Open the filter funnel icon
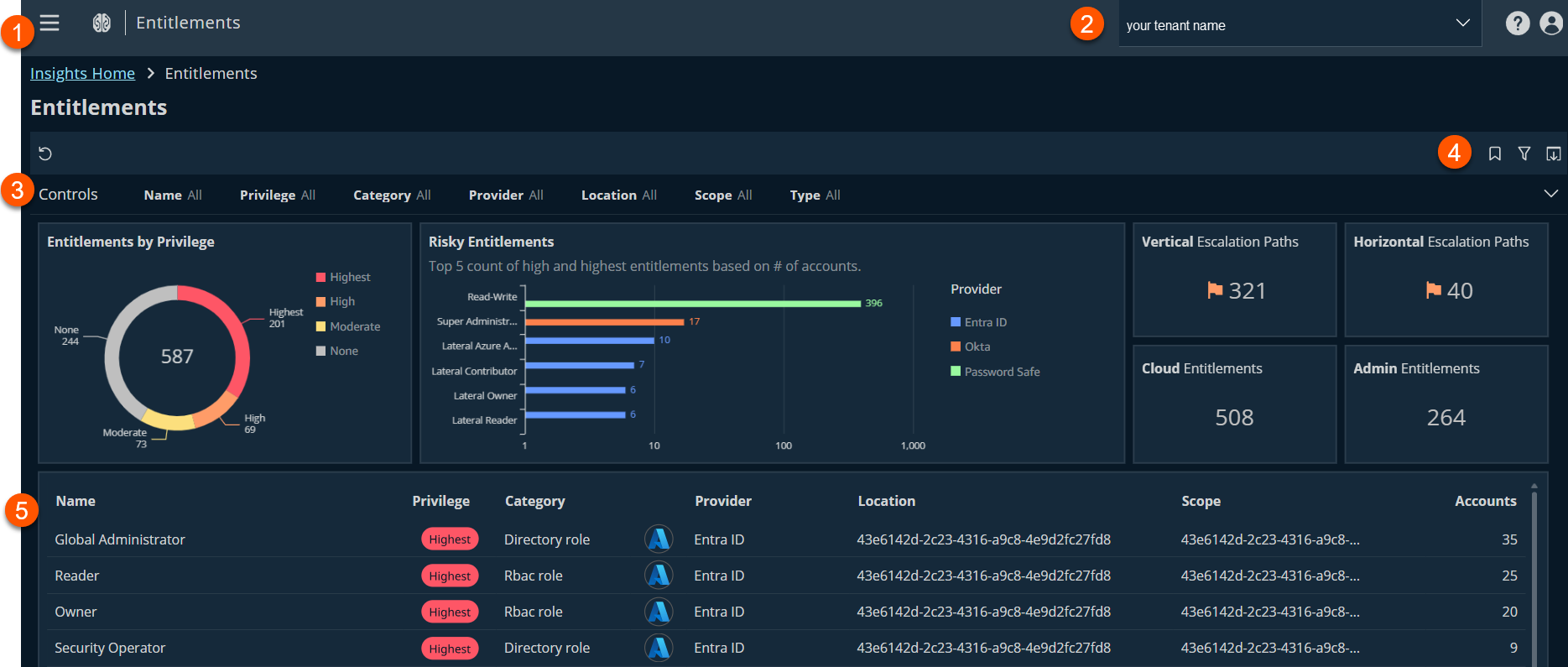Image resolution: width=1568 pixels, height=667 pixels. click(1524, 154)
